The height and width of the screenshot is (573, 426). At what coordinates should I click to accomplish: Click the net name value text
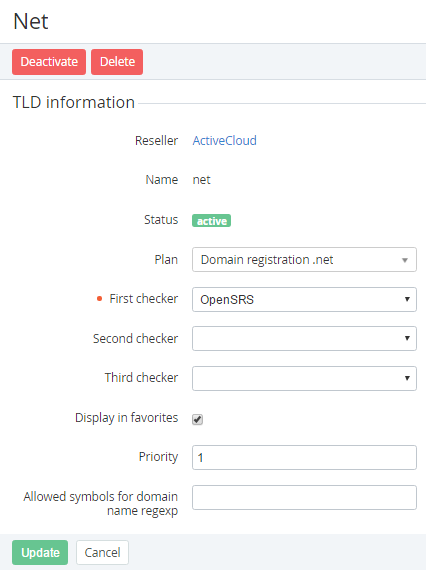coord(201,180)
